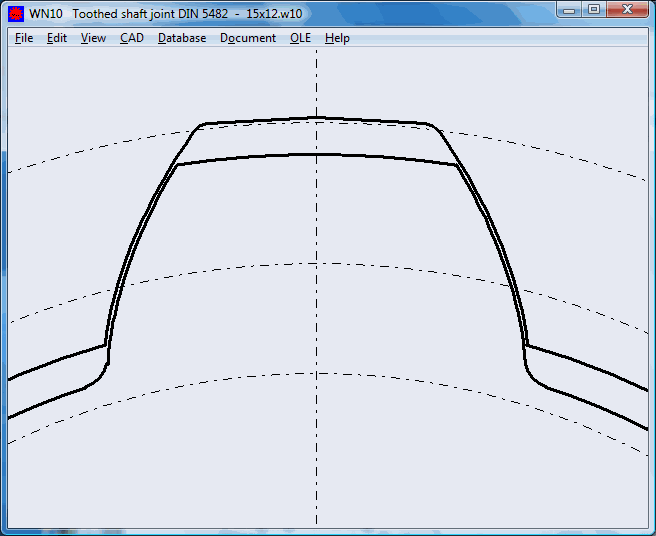Image resolution: width=656 pixels, height=536 pixels.
Task: Open the Database menu
Action: [182, 38]
